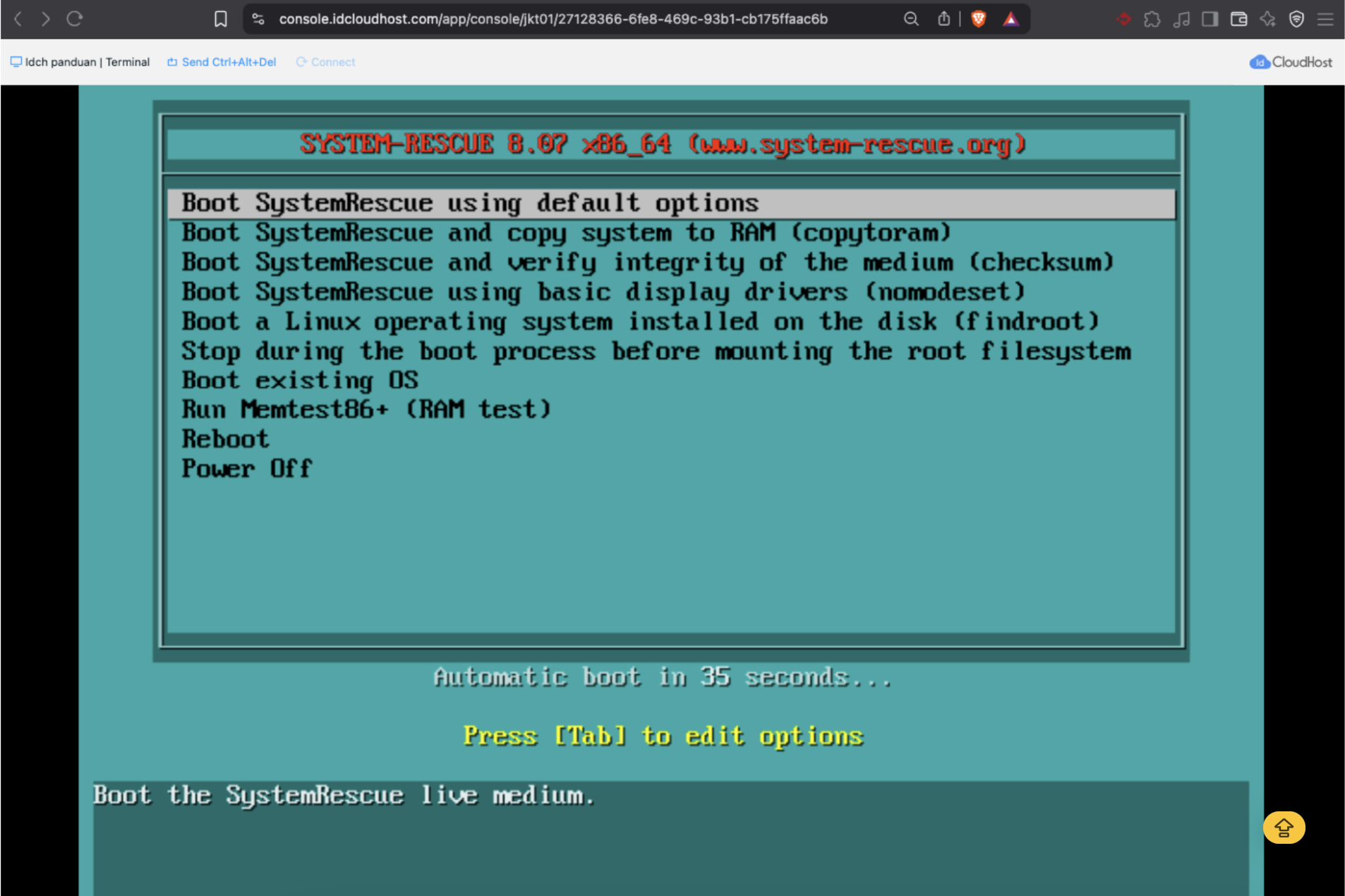Select 'Run Memtest86+ (RAM test)' entry
This screenshot has height=896, width=1345.
point(672,409)
